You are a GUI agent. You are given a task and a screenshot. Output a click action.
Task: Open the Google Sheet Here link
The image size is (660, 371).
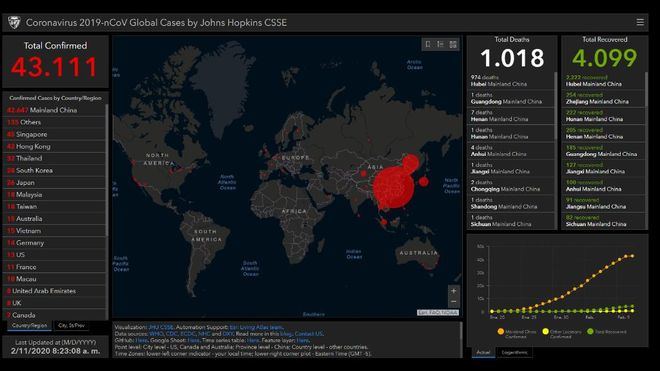(x=193, y=340)
